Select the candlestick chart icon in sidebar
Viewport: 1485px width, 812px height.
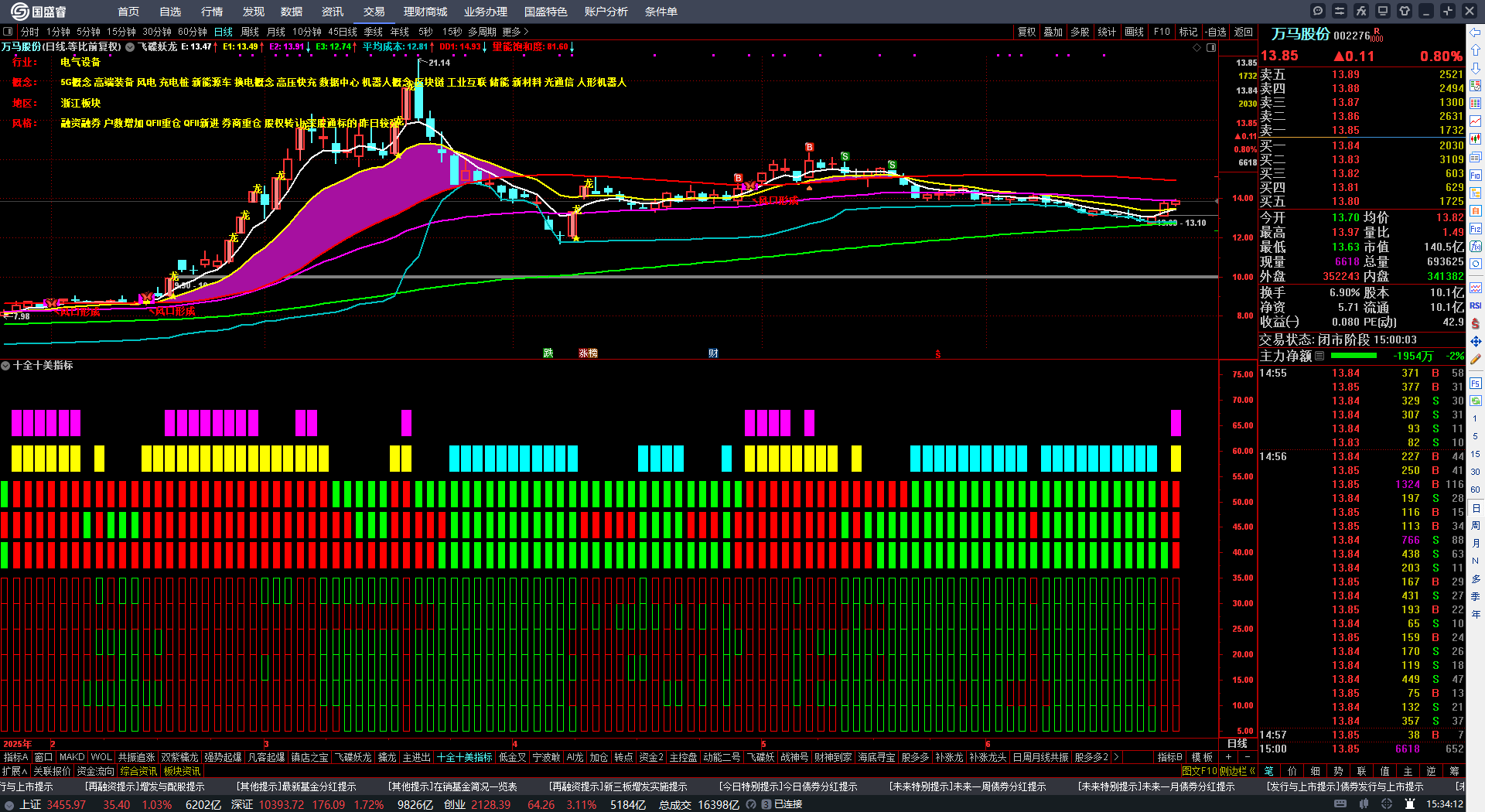tap(1476, 139)
